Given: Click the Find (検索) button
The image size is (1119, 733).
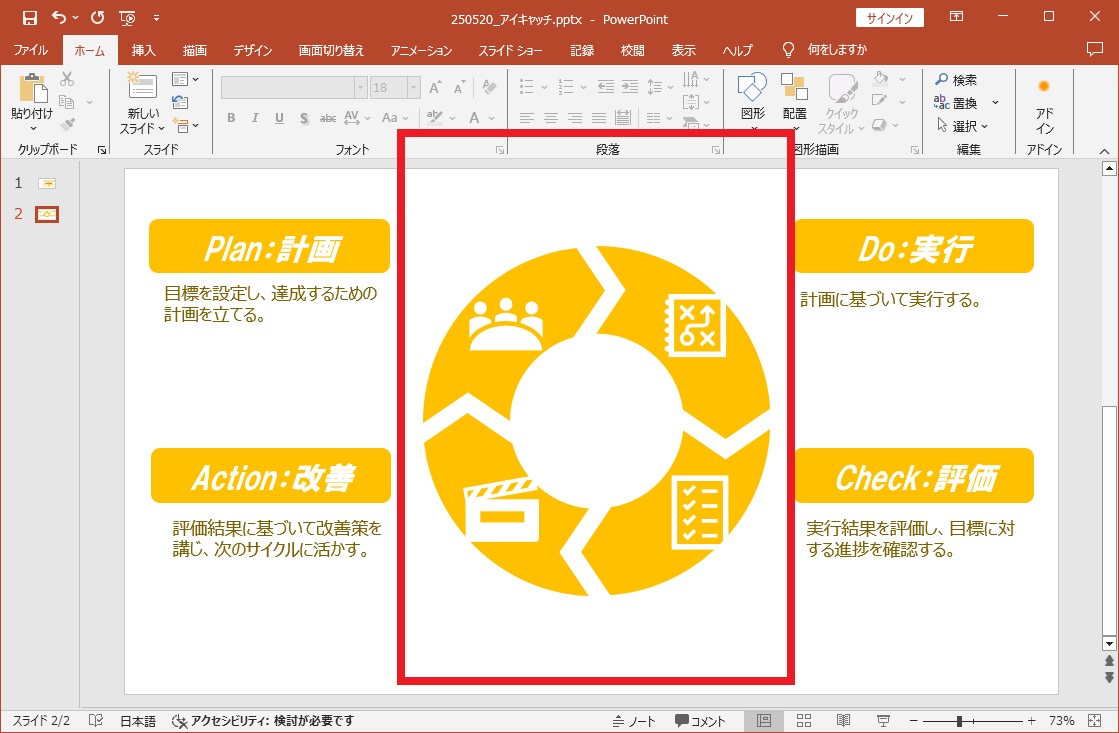Looking at the screenshot, I should [956, 80].
